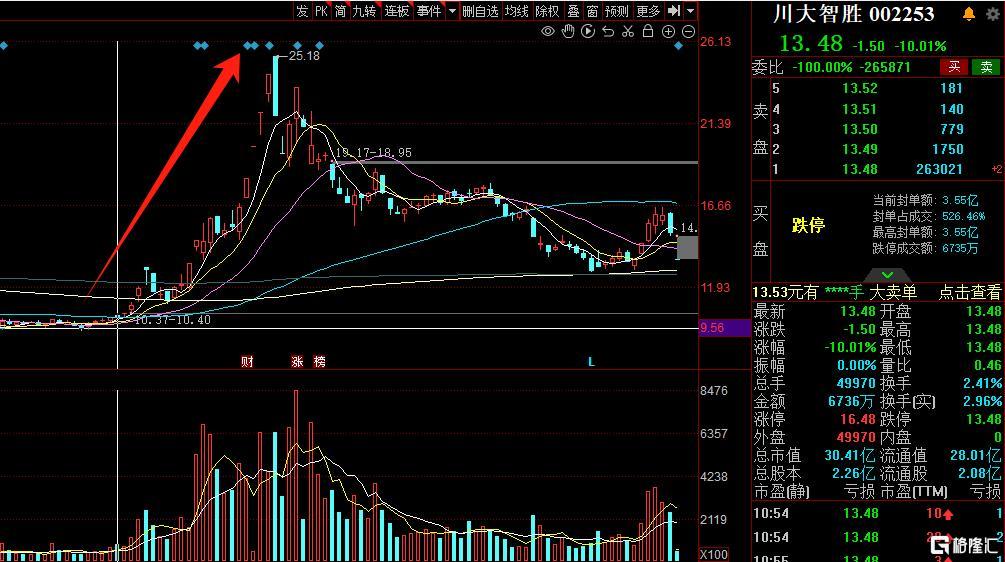
Task: Select sell level 1 volume 263021
Action: pyautogui.click(x=939, y=169)
